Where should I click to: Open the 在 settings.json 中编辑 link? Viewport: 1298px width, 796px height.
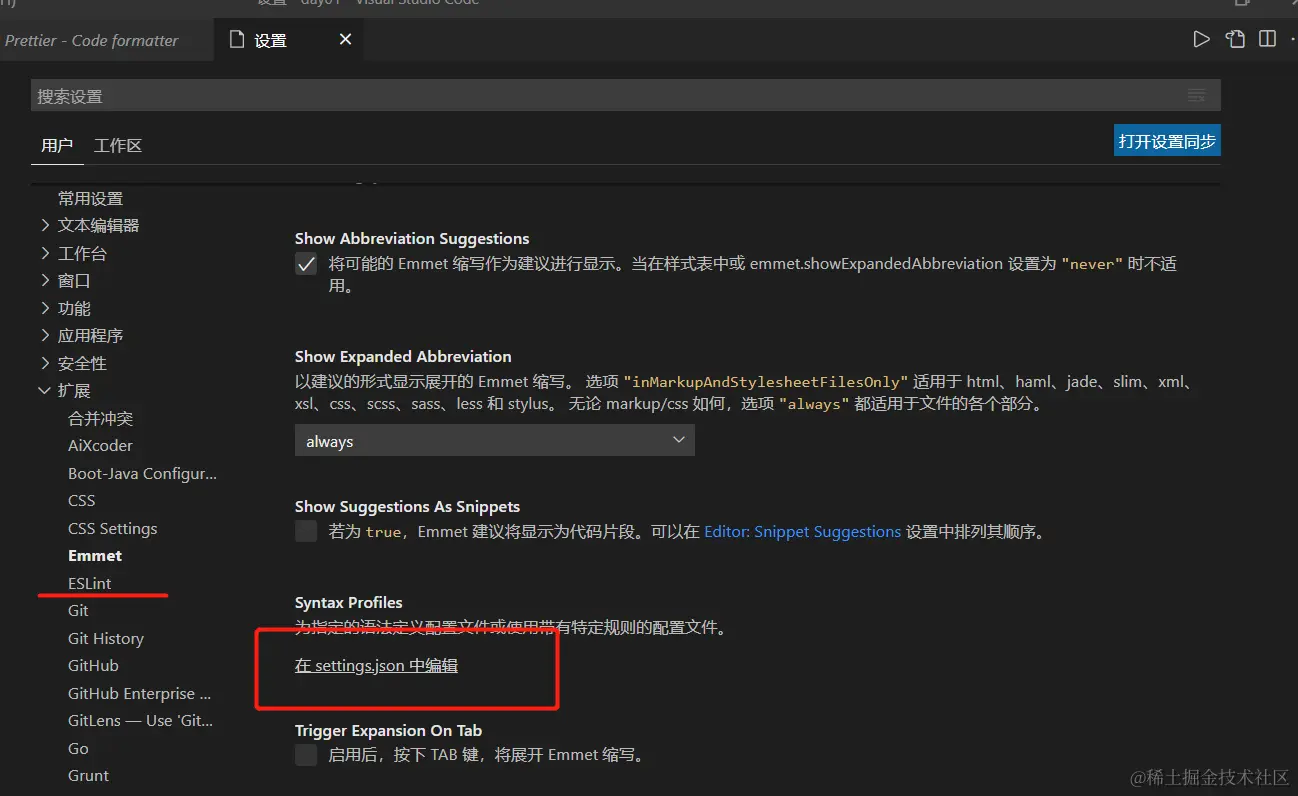tap(376, 665)
